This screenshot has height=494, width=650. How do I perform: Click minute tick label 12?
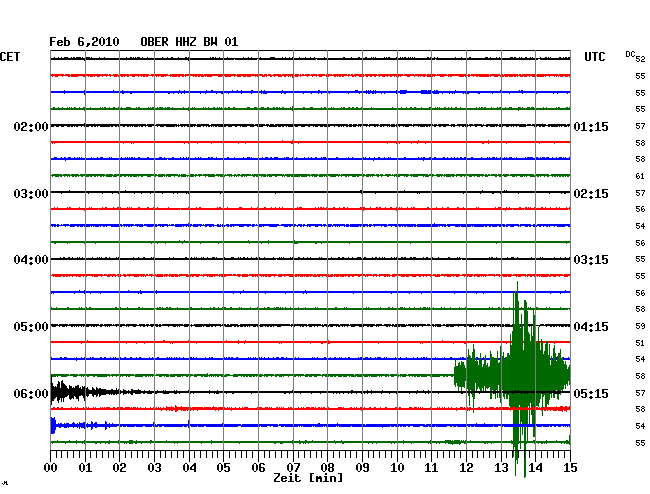[x=466, y=468]
